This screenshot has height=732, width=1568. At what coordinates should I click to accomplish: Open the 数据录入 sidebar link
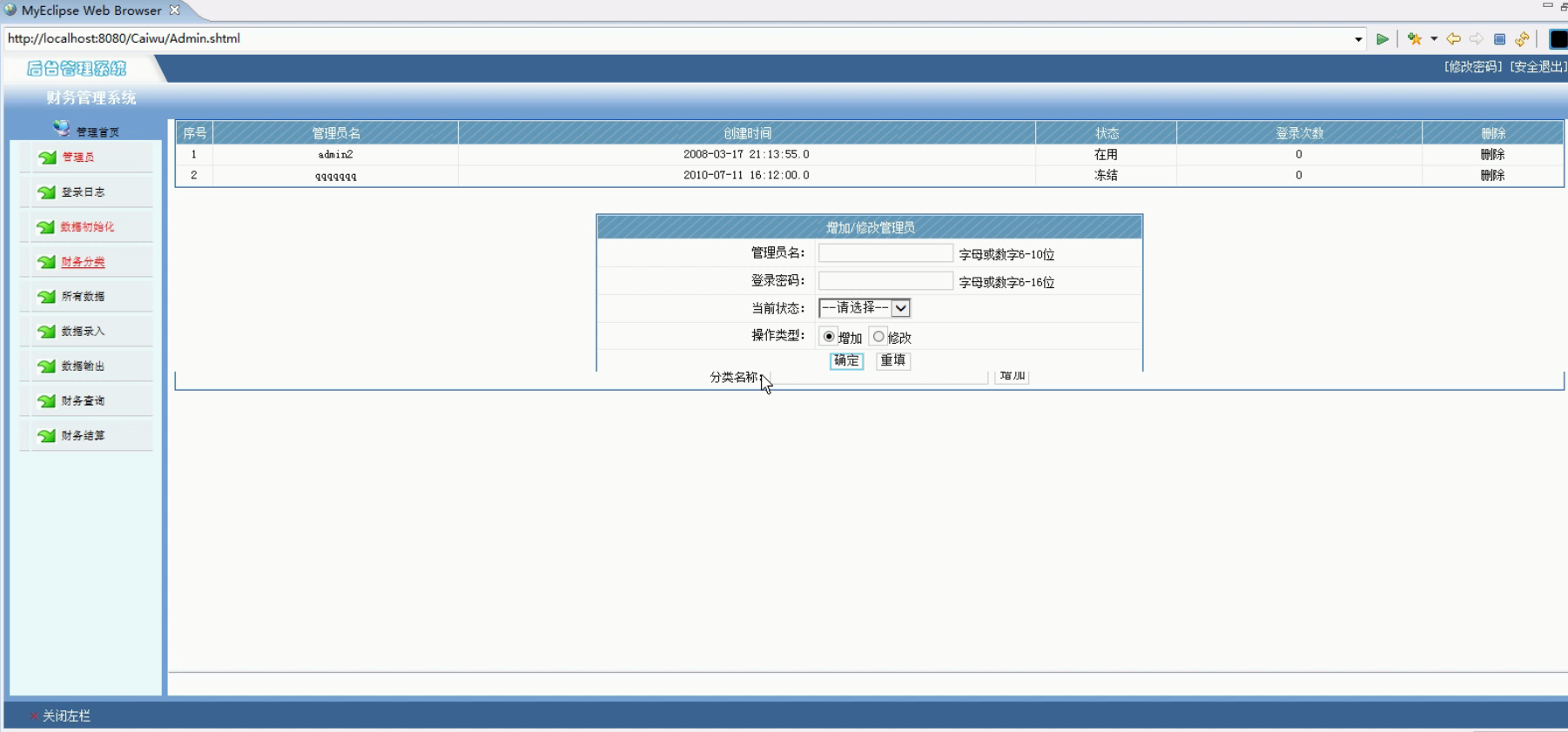83,332
